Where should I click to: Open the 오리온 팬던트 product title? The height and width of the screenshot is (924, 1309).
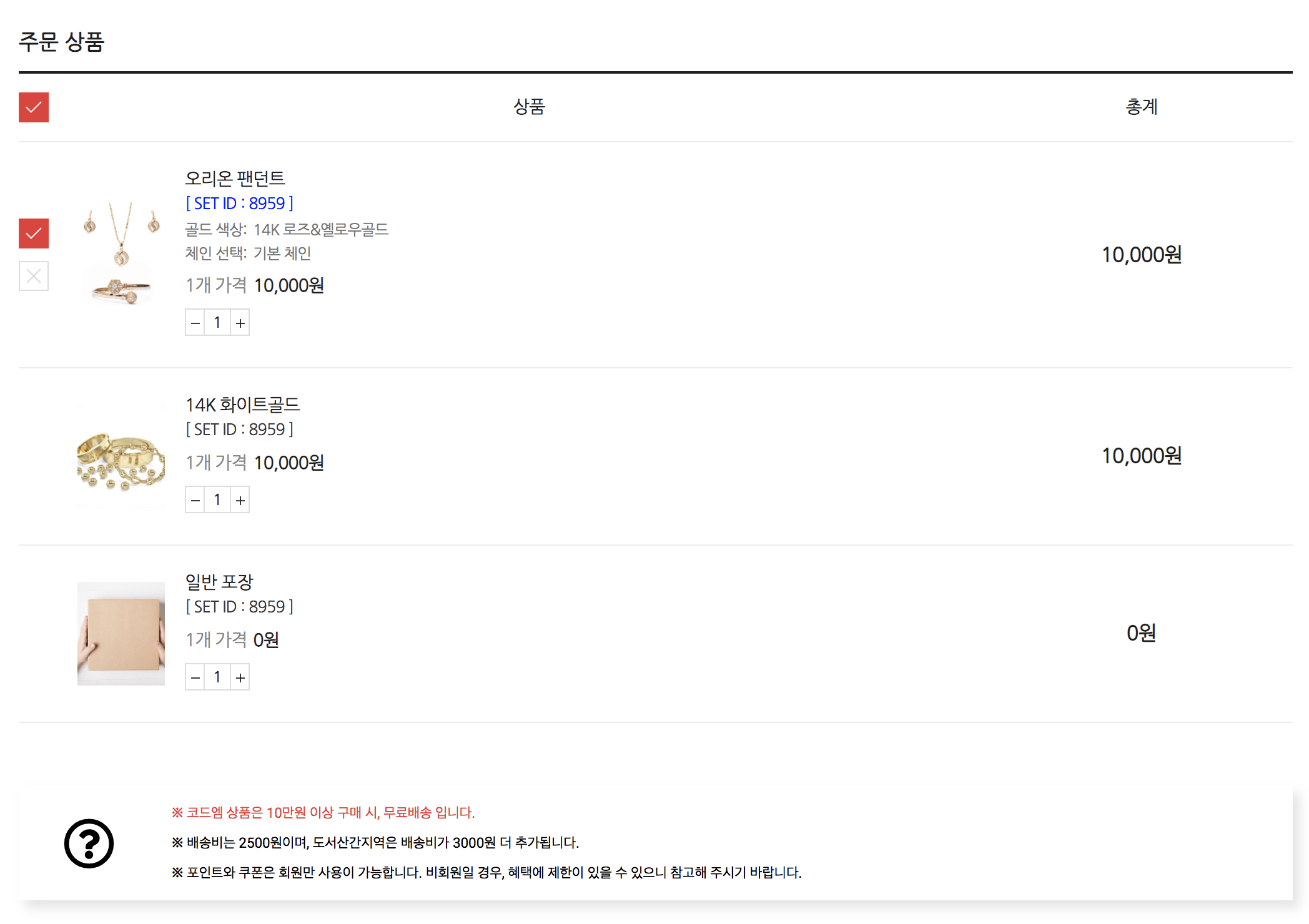click(235, 179)
